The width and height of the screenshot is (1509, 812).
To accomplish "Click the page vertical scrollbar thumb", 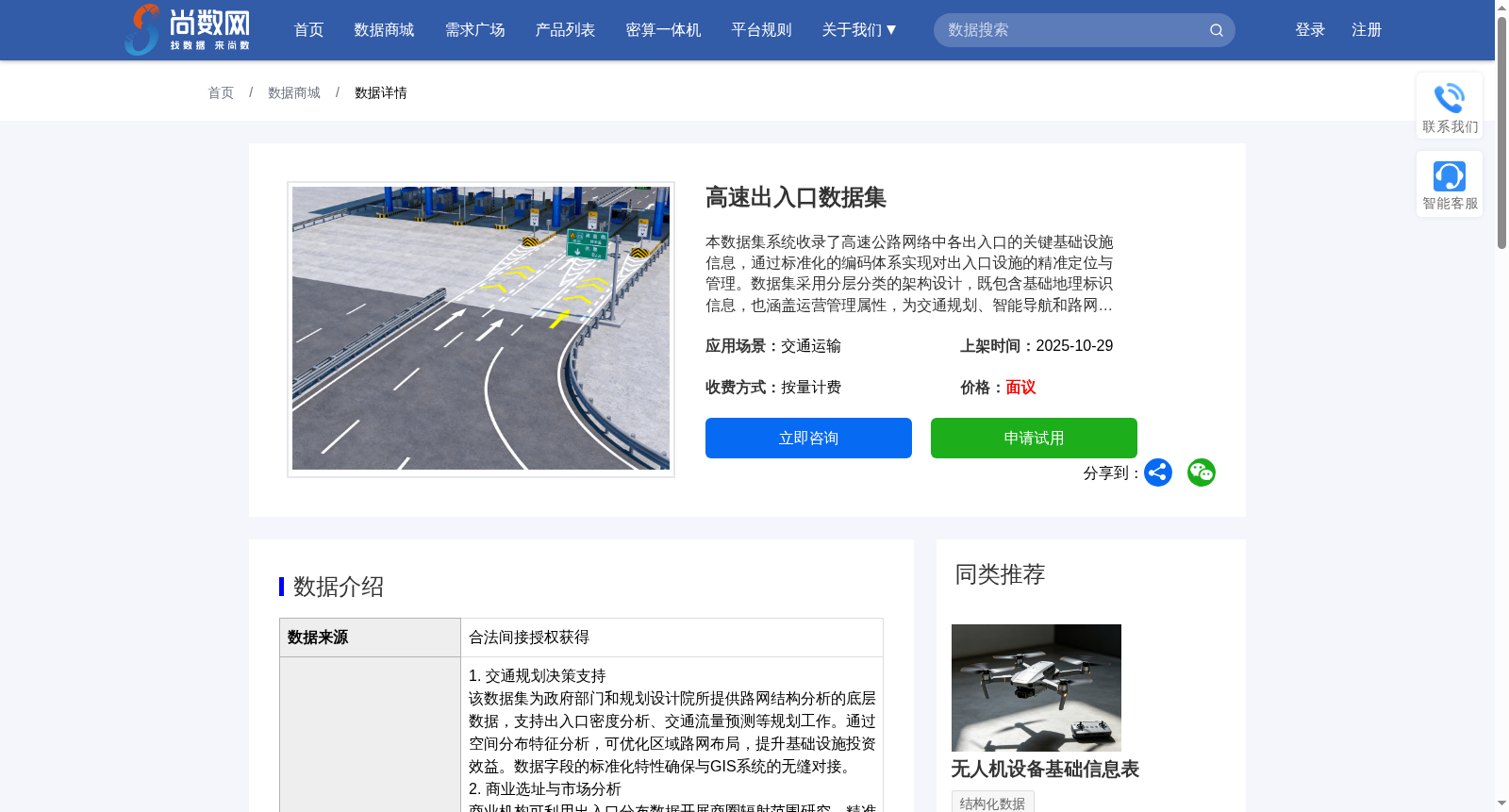I will point(1501,132).
